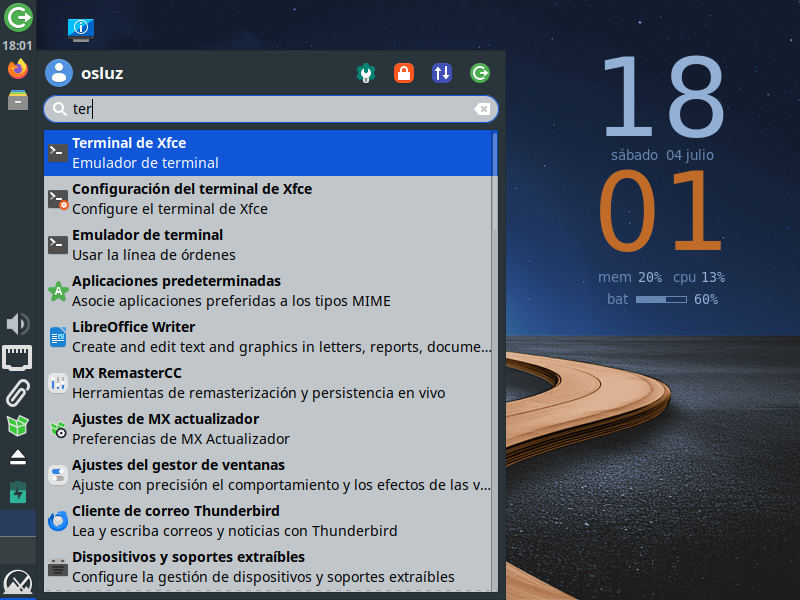800x600 pixels.
Task: Open the desktop info monitor icon
Action: (x=81, y=30)
